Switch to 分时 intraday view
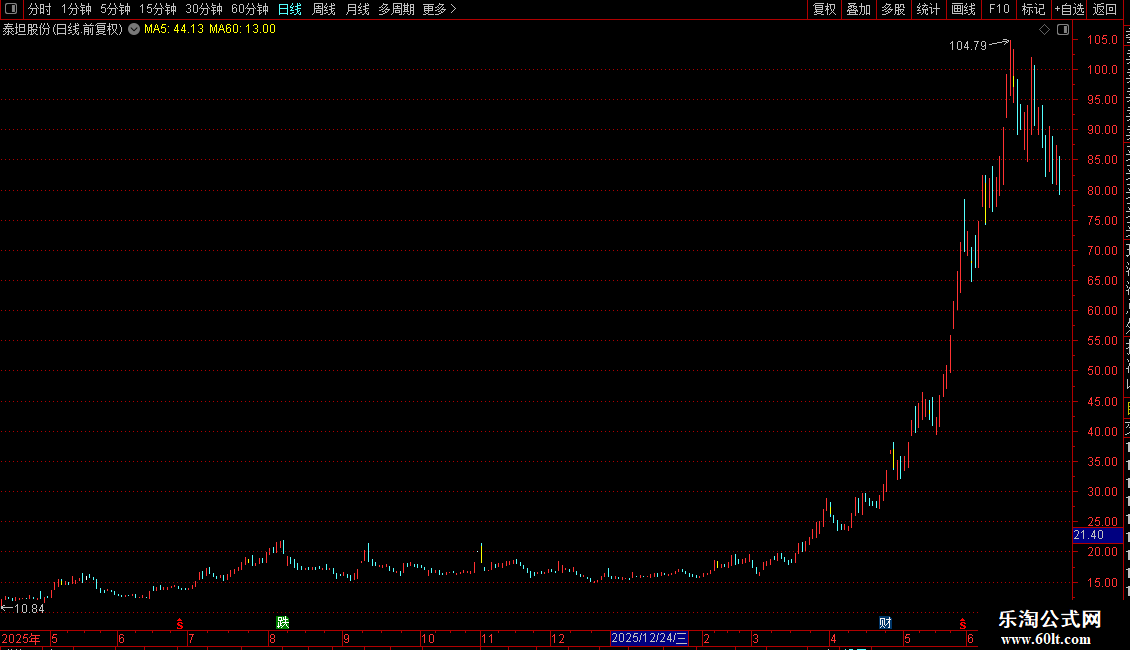The height and width of the screenshot is (650, 1130). click(40, 9)
